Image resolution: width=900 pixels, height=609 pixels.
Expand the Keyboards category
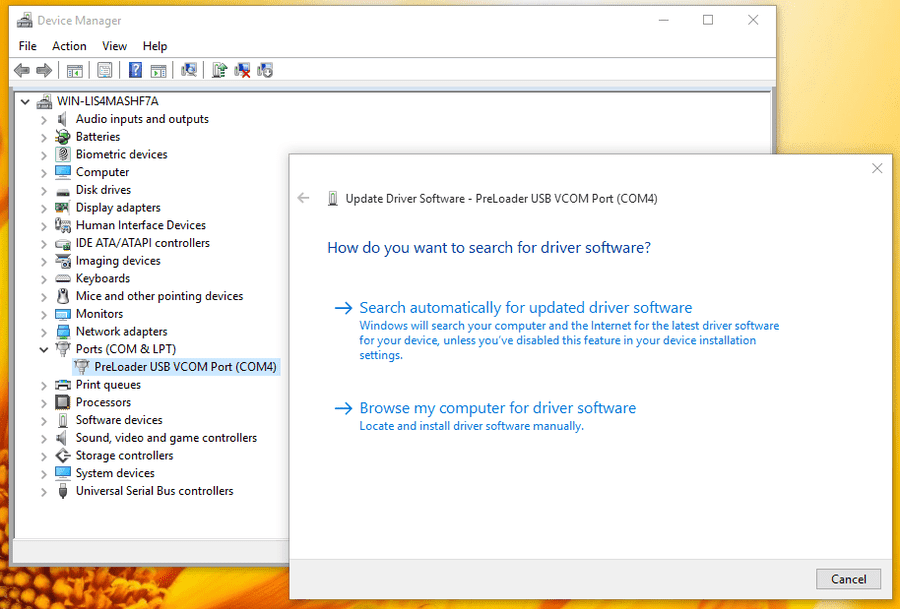click(44, 279)
